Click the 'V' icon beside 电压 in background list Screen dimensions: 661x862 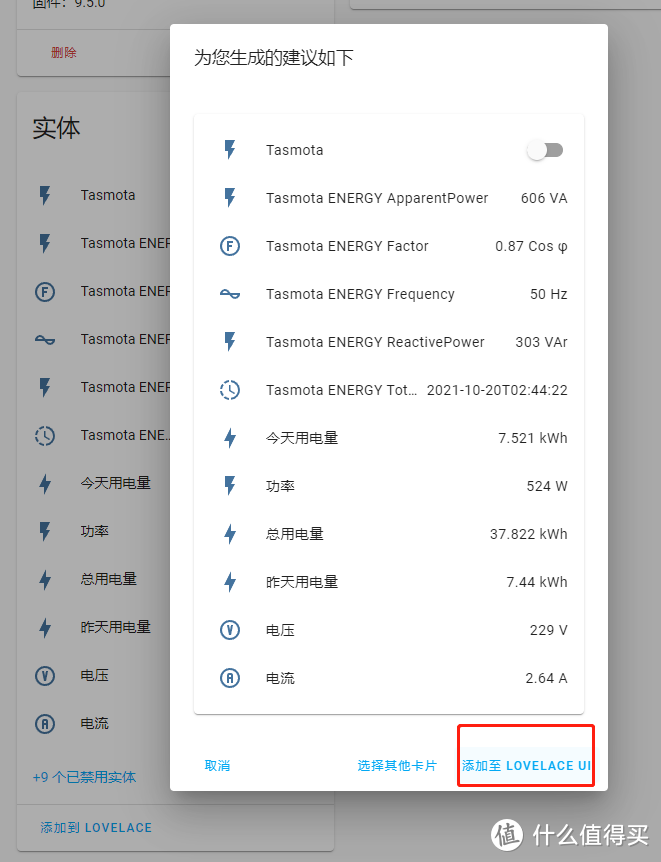tap(45, 675)
